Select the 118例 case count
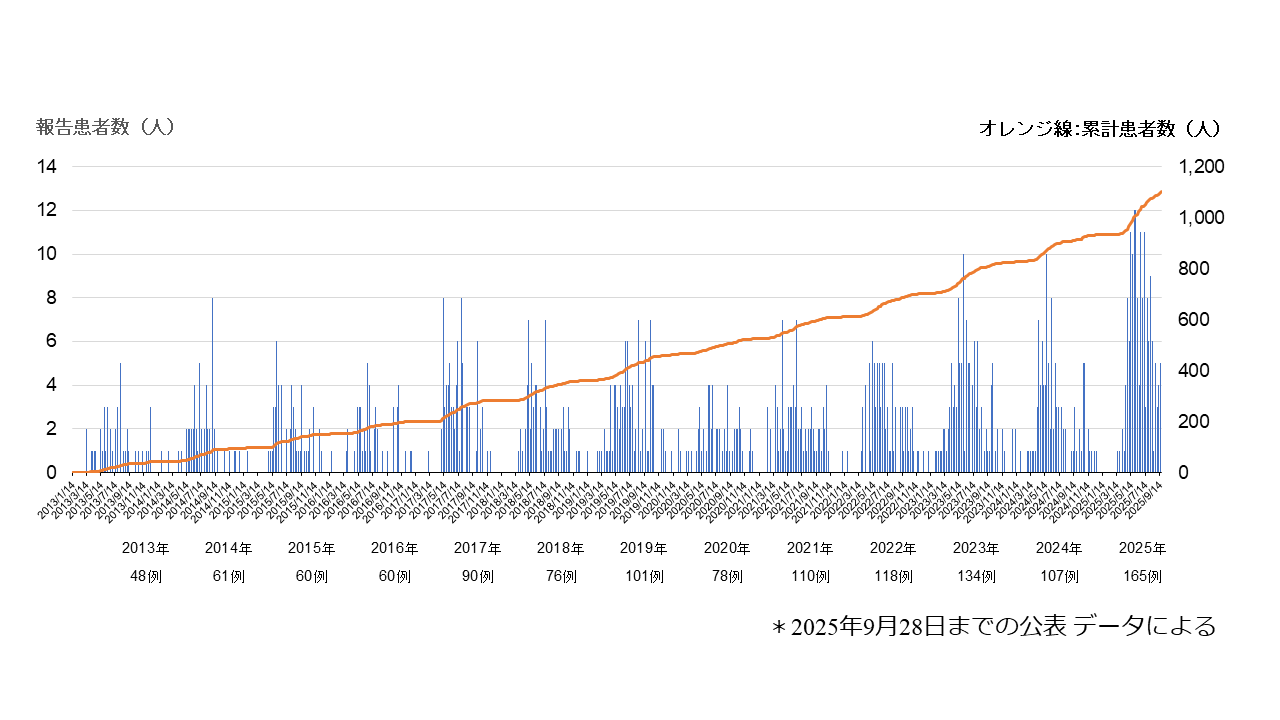 click(892, 577)
